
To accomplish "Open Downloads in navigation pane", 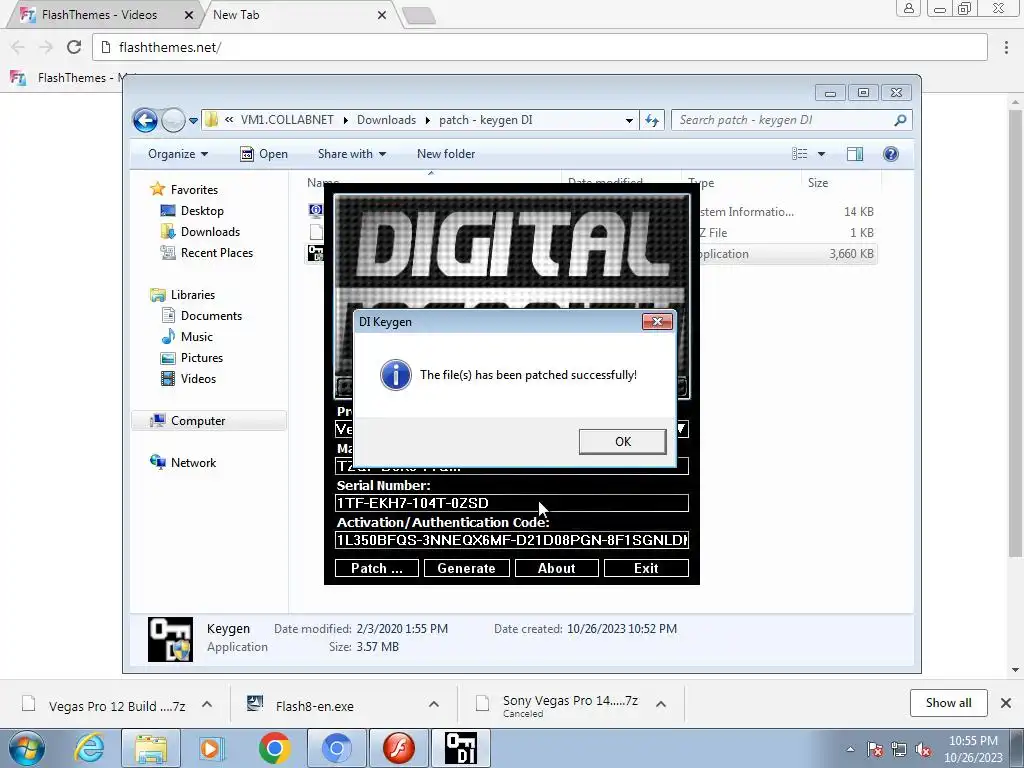I will 210,232.
